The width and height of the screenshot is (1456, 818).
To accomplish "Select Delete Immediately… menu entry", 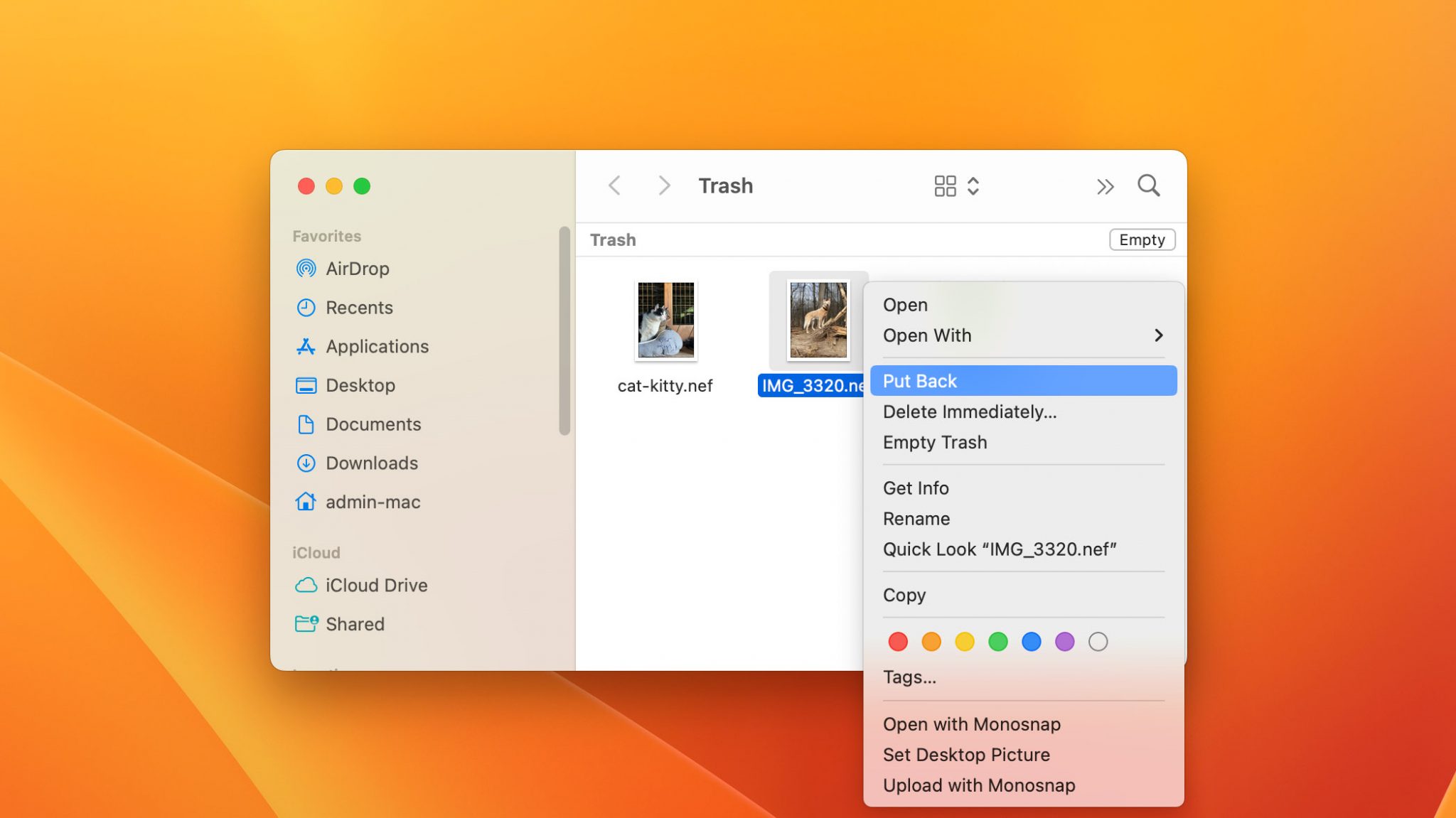I will 969,412.
